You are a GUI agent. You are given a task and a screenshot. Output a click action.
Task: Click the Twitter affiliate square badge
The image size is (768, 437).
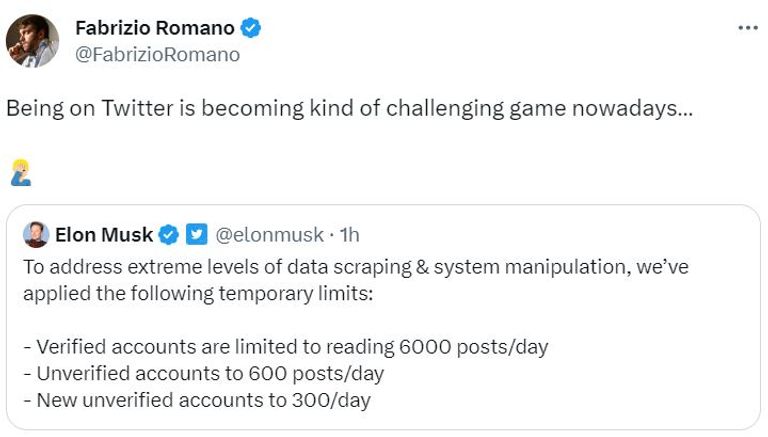(197, 235)
